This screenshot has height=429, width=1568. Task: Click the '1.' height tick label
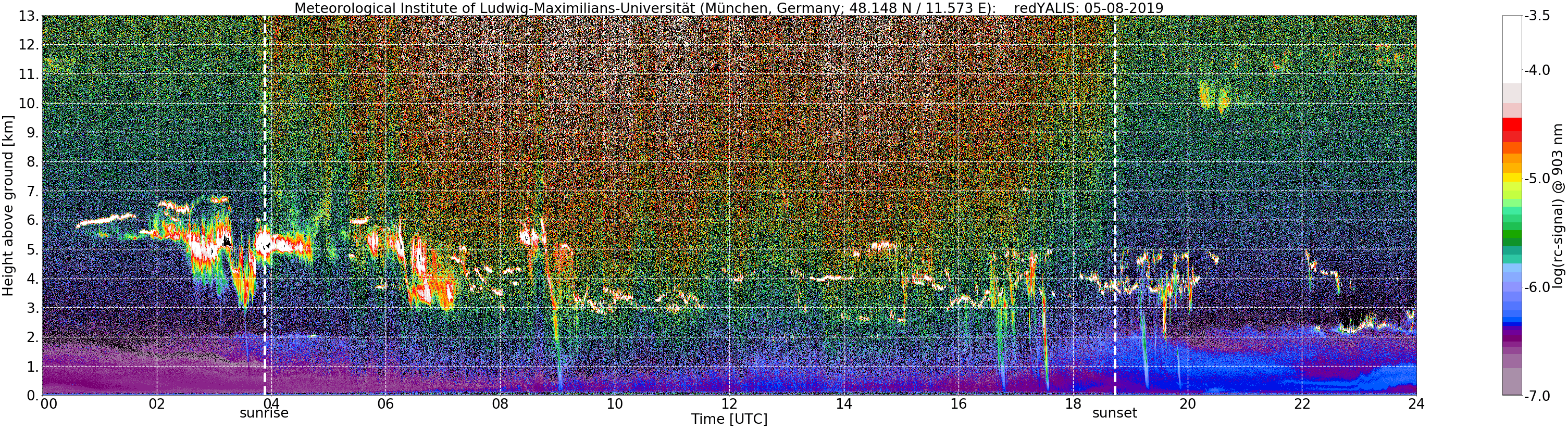click(x=33, y=367)
